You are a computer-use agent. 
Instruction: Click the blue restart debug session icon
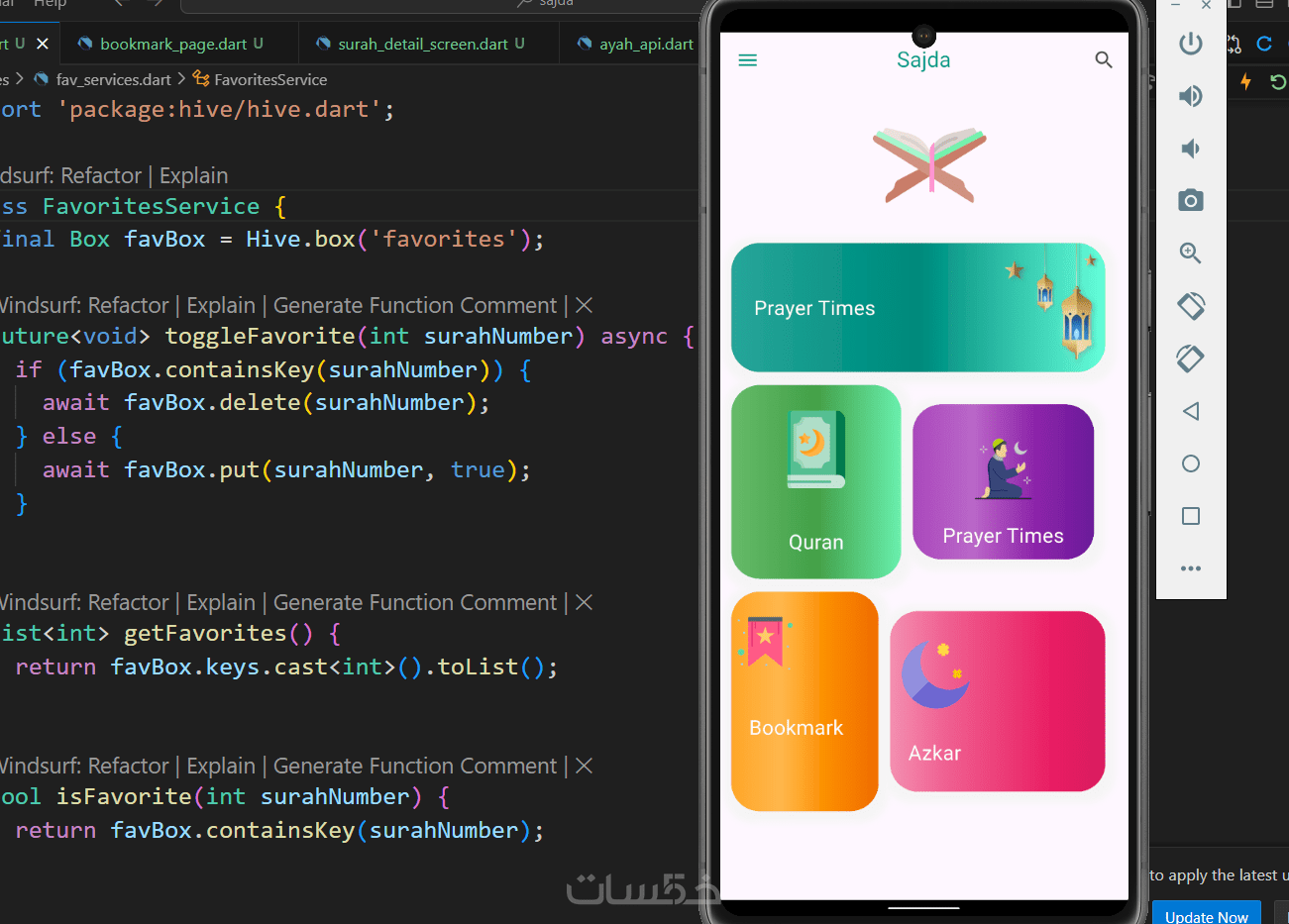click(1264, 44)
